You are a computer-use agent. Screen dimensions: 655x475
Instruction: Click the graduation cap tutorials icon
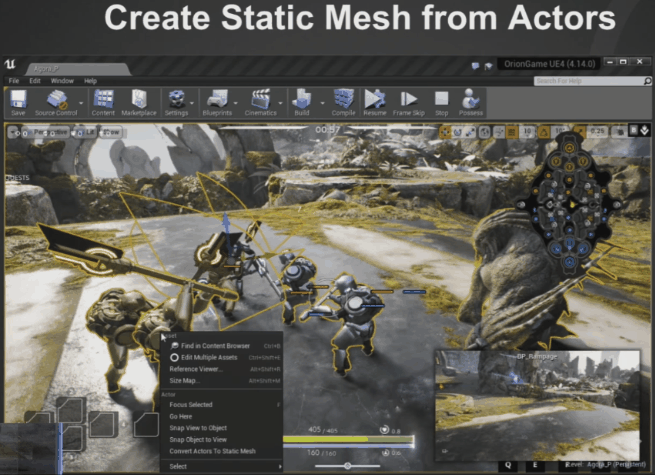[x=488, y=66]
